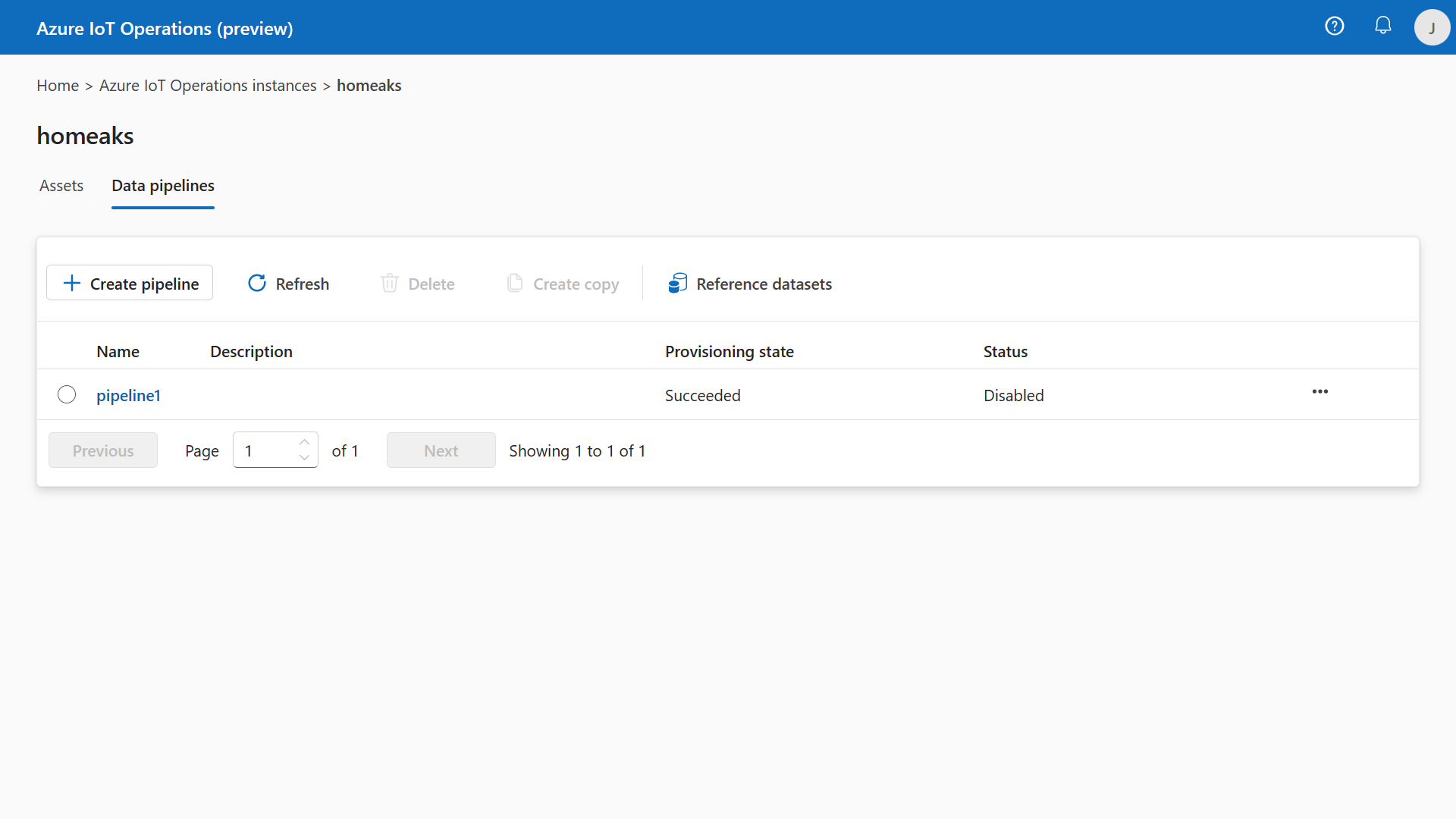This screenshot has width=1456, height=819.
Task: Select the Data pipelines tab
Action: (x=163, y=186)
